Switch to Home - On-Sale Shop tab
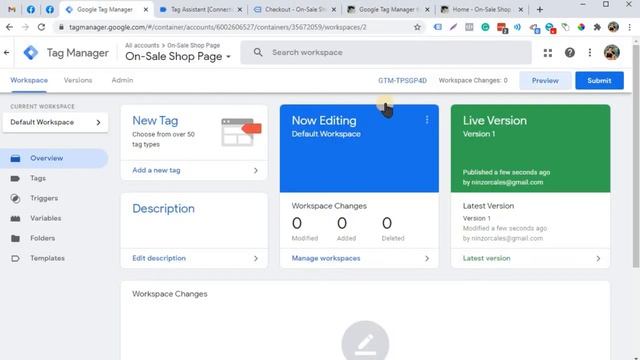This screenshot has height=360, width=640. pos(482,9)
